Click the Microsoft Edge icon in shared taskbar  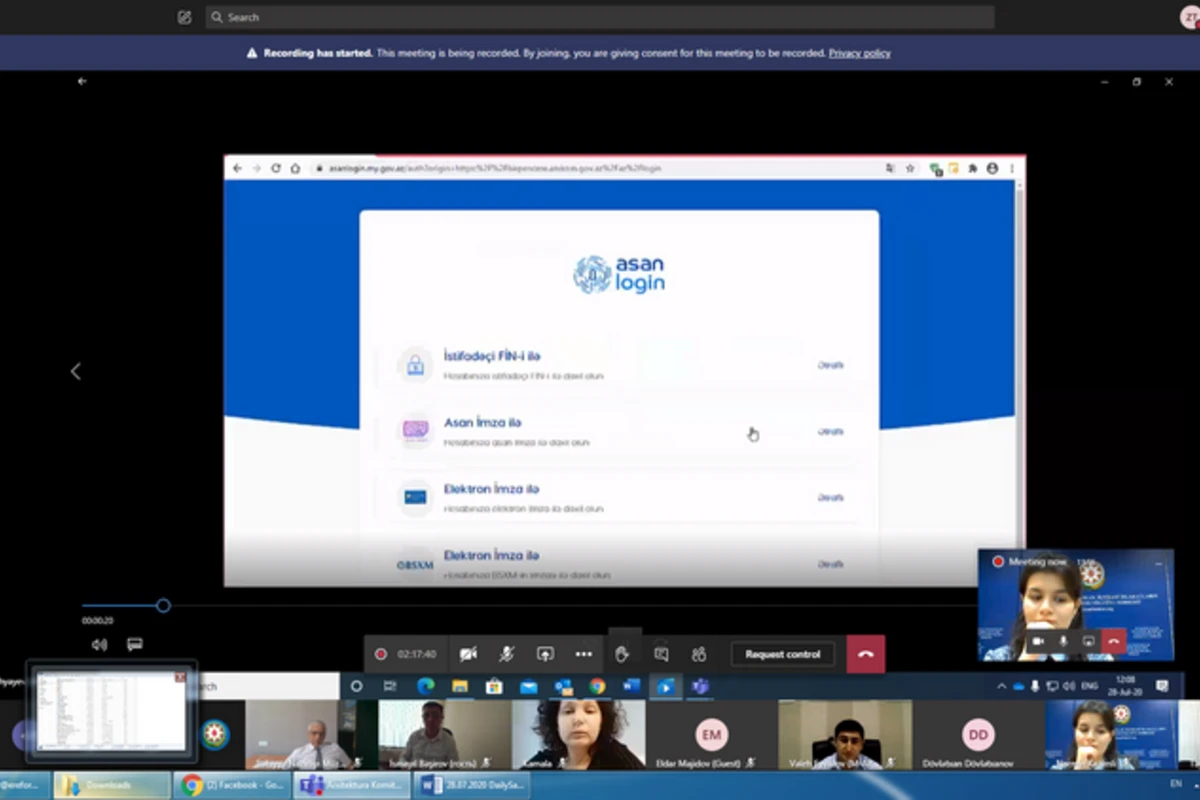pos(425,686)
